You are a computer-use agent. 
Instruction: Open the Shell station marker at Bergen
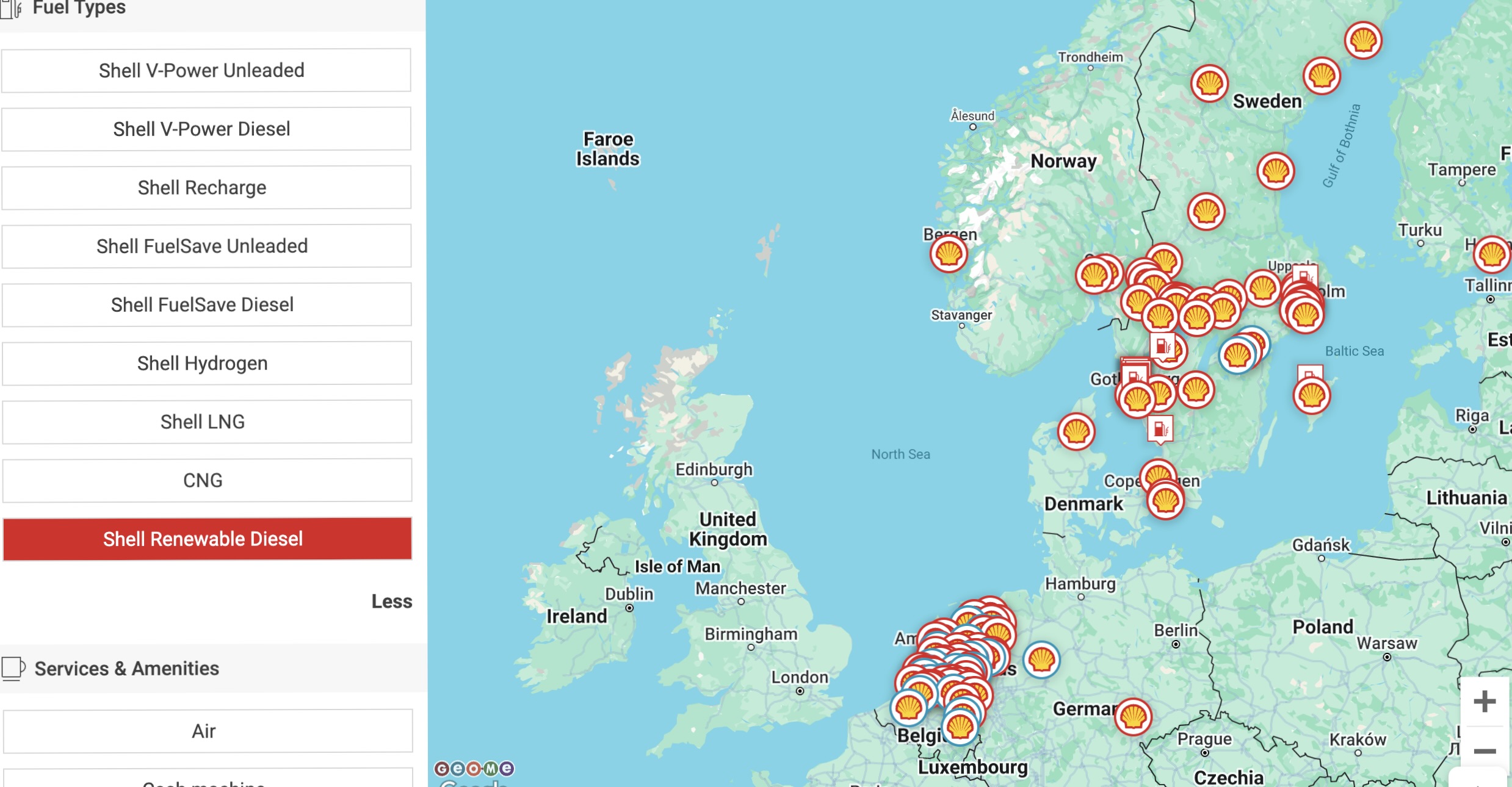point(949,254)
